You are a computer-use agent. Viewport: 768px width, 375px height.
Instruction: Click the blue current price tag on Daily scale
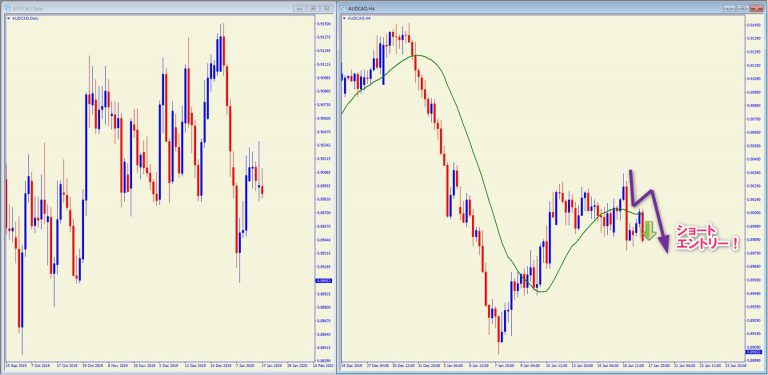click(324, 281)
